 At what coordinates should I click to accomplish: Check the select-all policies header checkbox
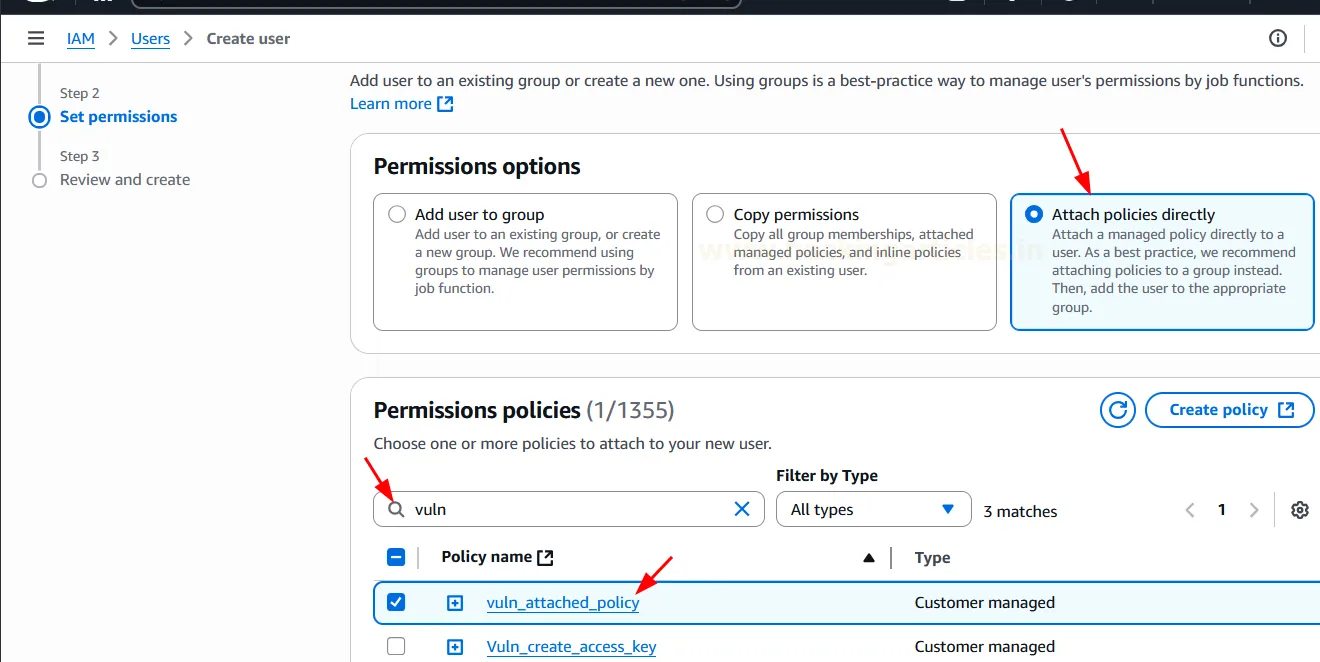[396, 556]
